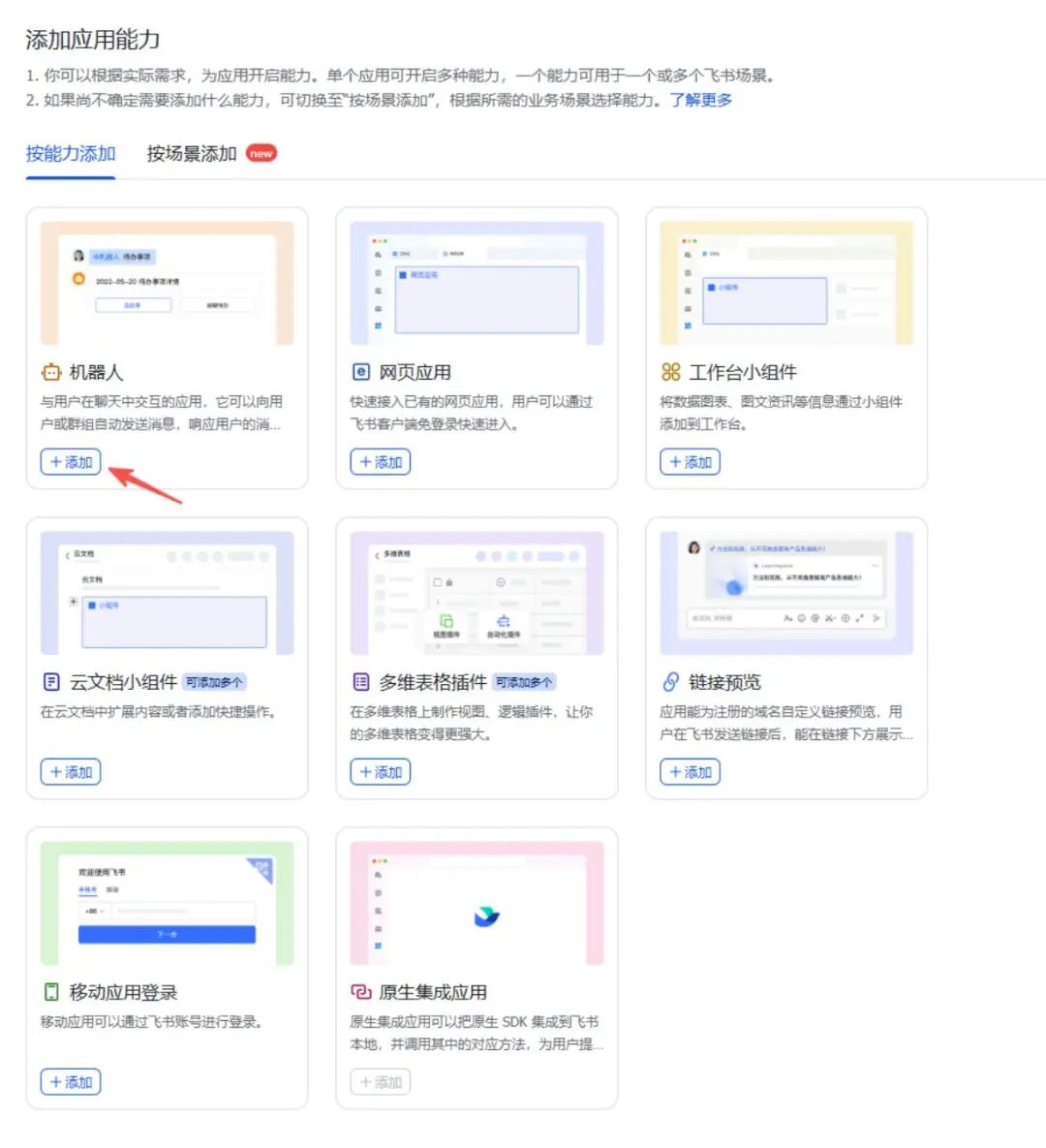Click the 多维表格插件 description text
Viewport: 1046px width, 1148px height.
click(x=472, y=723)
